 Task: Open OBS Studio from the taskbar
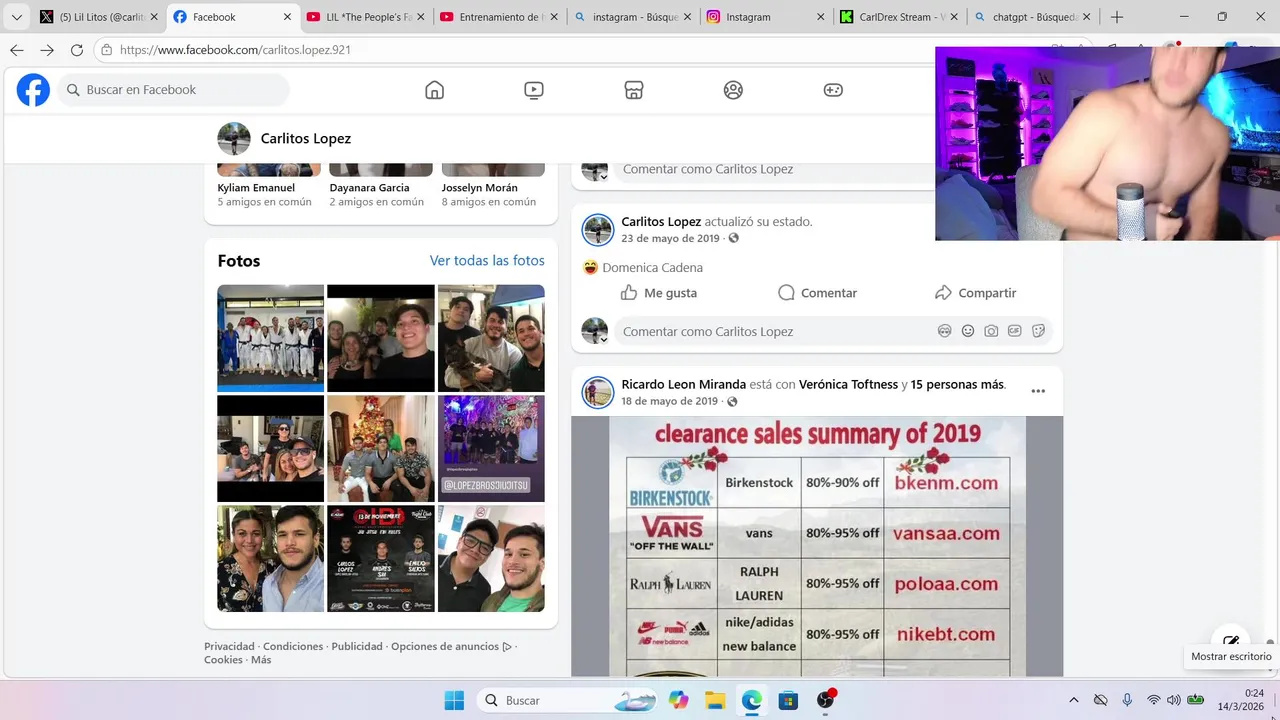[825, 700]
